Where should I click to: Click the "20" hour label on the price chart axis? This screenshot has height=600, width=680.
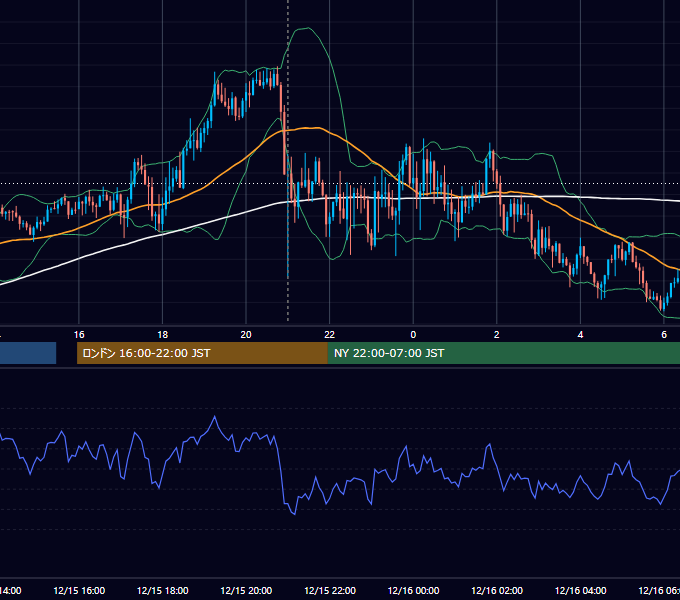246,335
